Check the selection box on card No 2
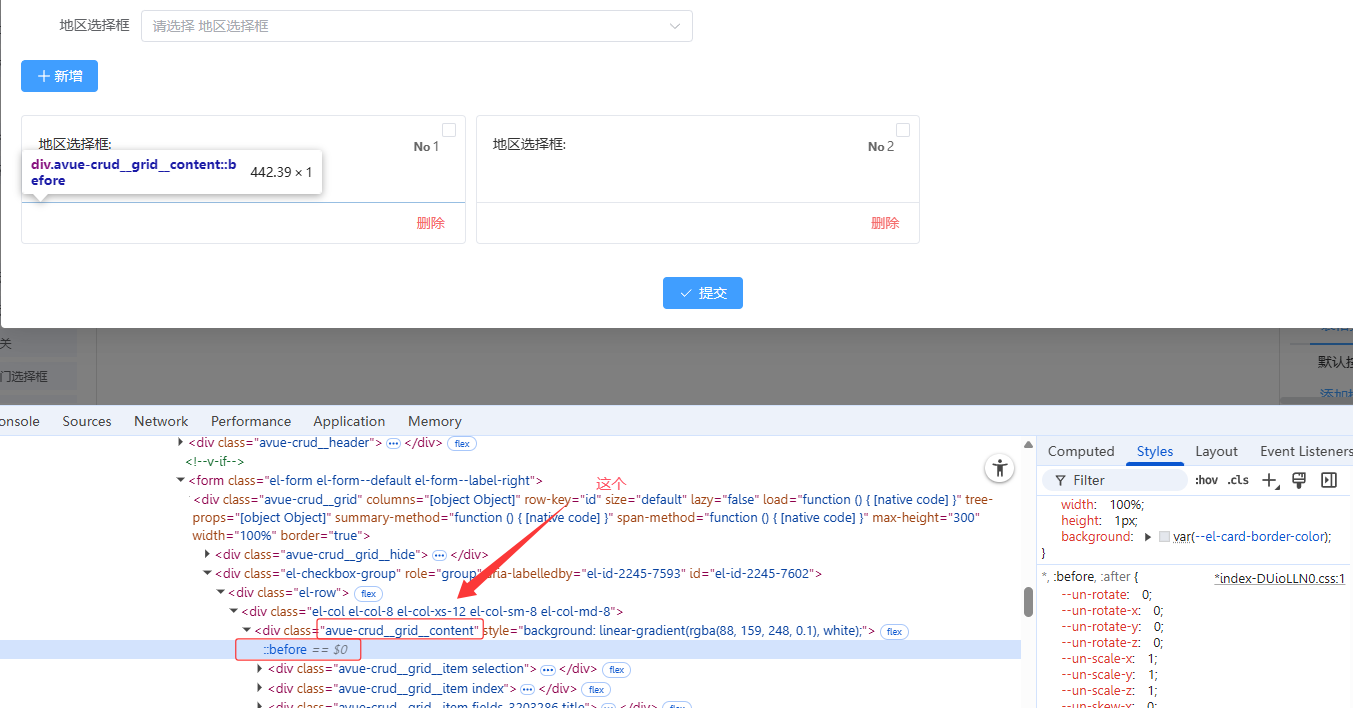Viewport: 1353px width, 708px height. pos(903,130)
